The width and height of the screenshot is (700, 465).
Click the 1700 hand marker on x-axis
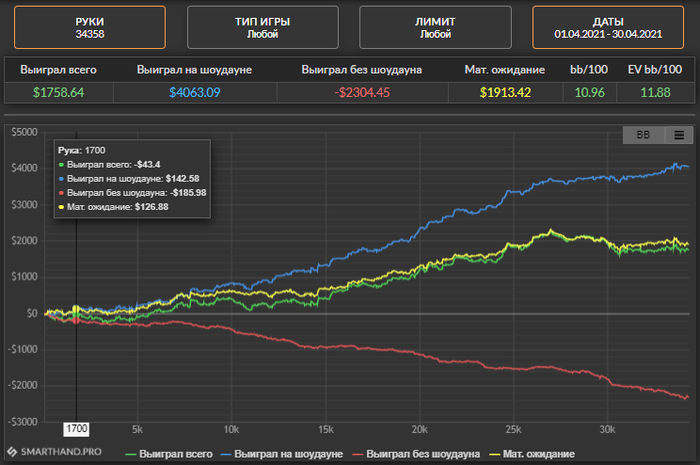click(x=76, y=429)
